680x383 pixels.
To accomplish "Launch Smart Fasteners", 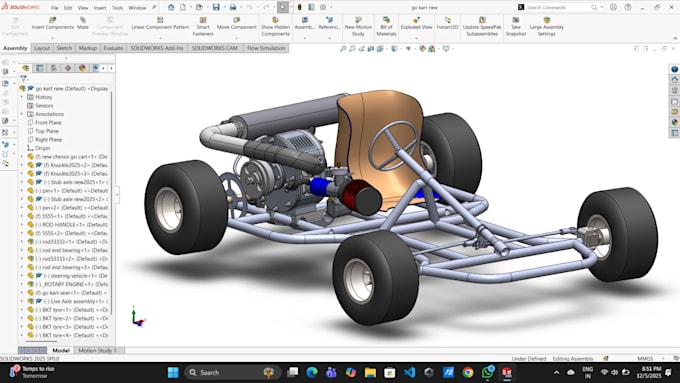I will pyautogui.click(x=203, y=26).
